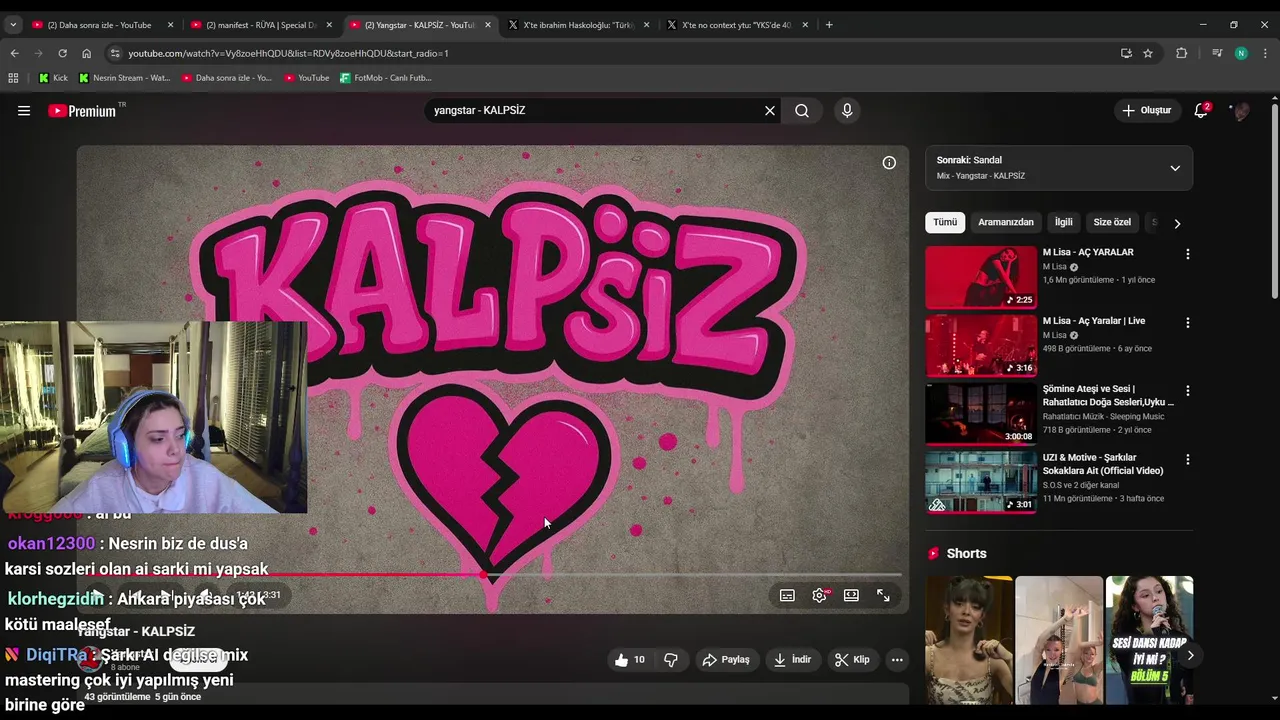This screenshot has height=720, width=1280.
Task: Open more actions ellipsis below the video
Action: tap(897, 660)
